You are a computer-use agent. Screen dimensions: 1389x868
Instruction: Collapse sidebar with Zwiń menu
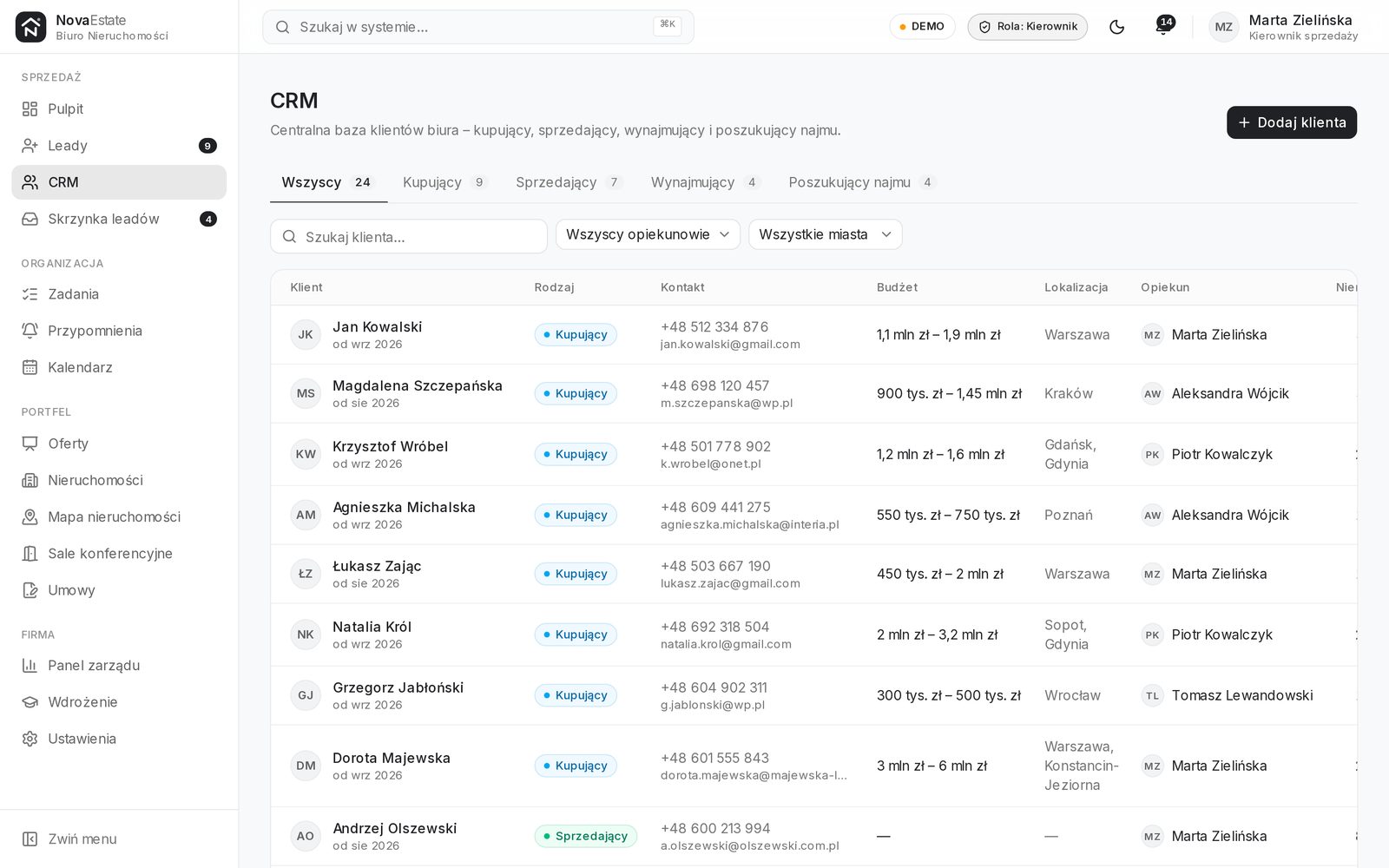119,839
